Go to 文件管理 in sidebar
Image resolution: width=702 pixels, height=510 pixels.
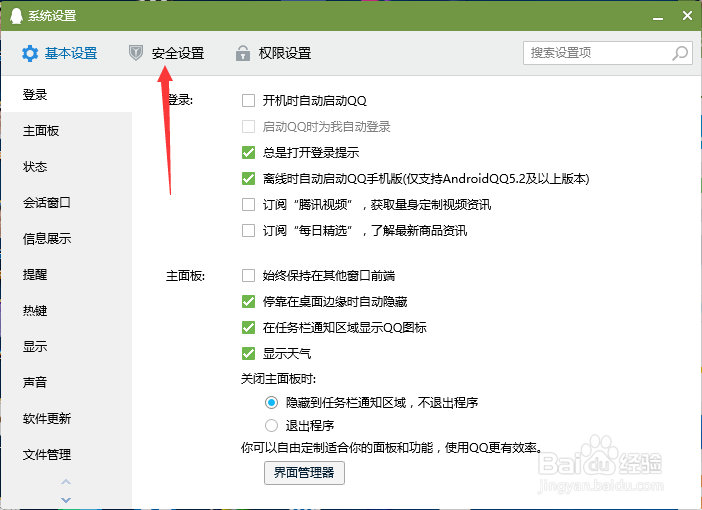pyautogui.click(x=66, y=454)
